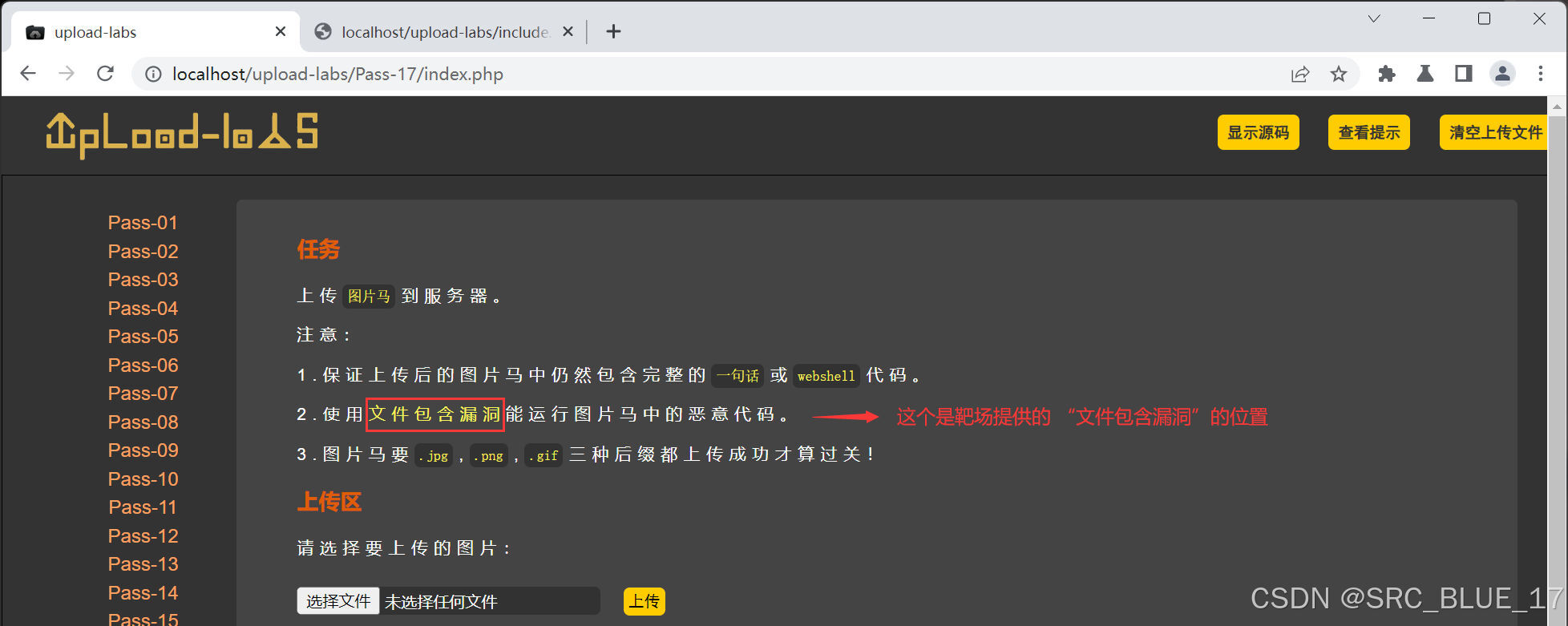Click the 一句话 highlighted code text
Image resolution: width=1568 pixels, height=626 pixels.
click(x=738, y=376)
